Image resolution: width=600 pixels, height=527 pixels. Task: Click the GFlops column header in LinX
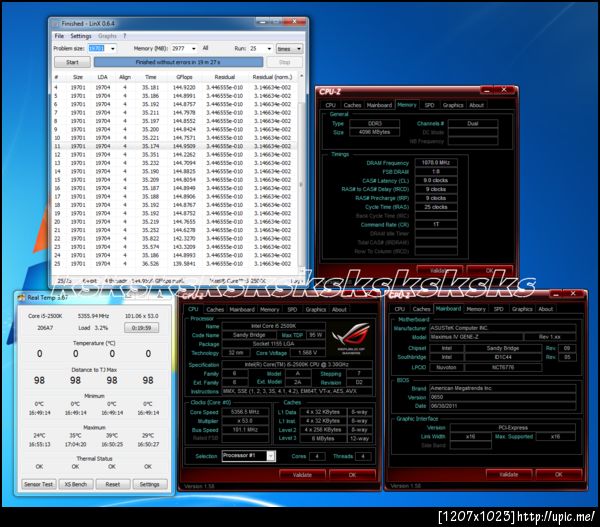pos(184,77)
